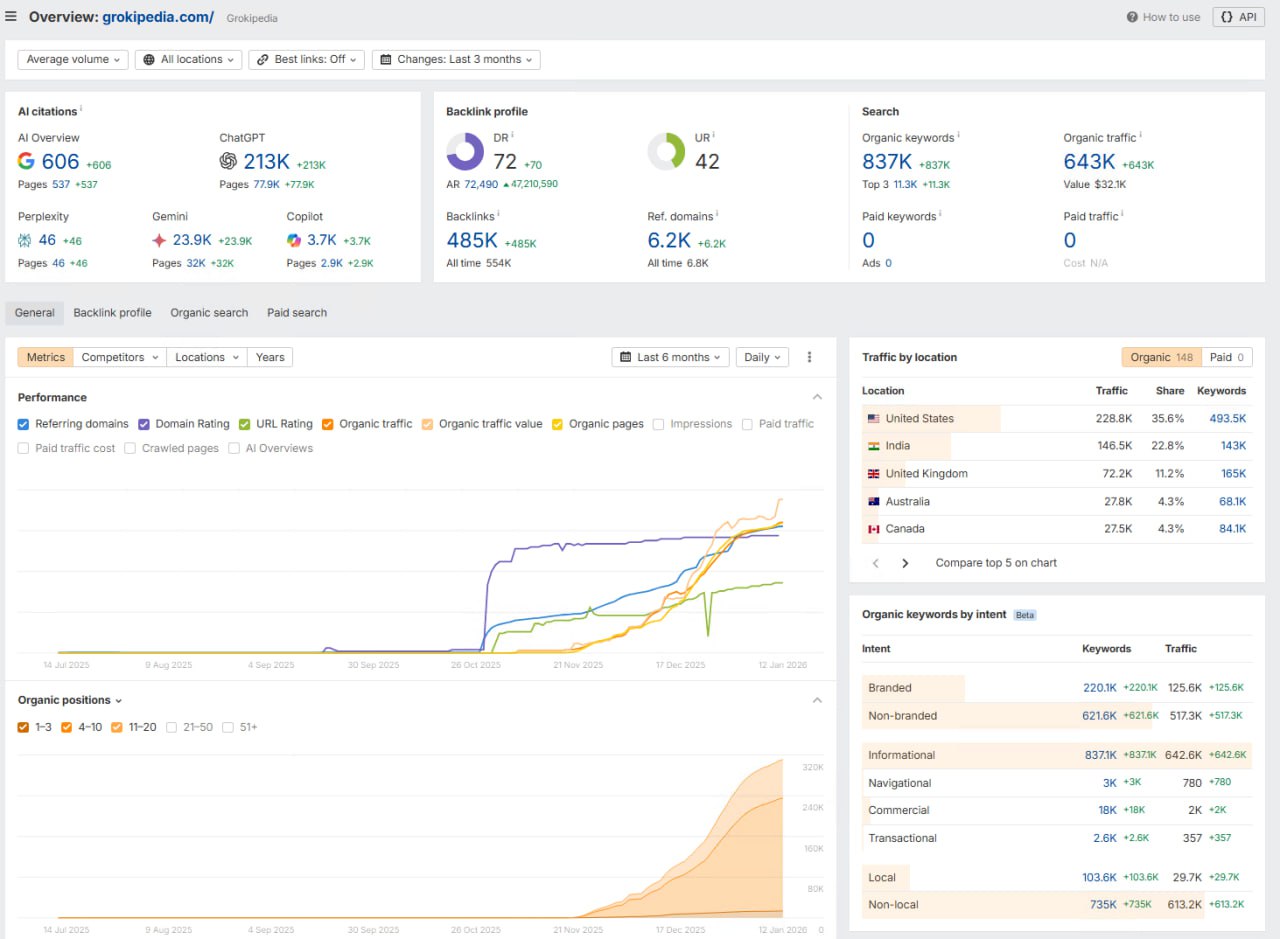Select the Organic search tab
Viewport: 1280px width, 939px height.
click(x=209, y=313)
